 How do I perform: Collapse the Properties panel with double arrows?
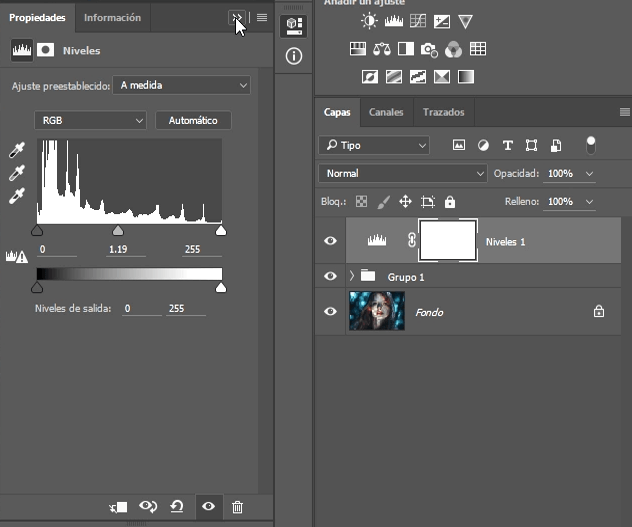click(237, 17)
